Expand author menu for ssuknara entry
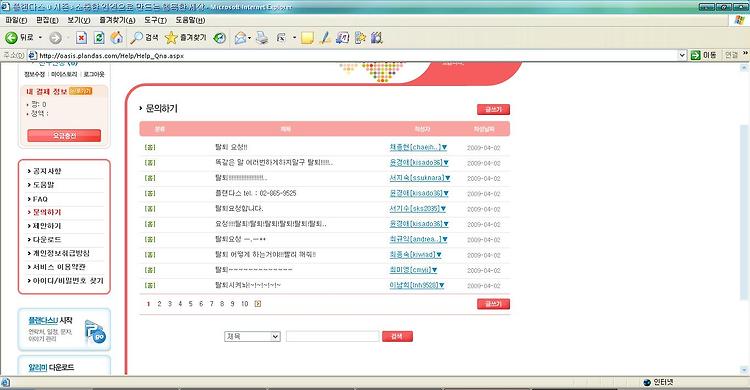The height and width of the screenshot is (390, 750). (447, 178)
